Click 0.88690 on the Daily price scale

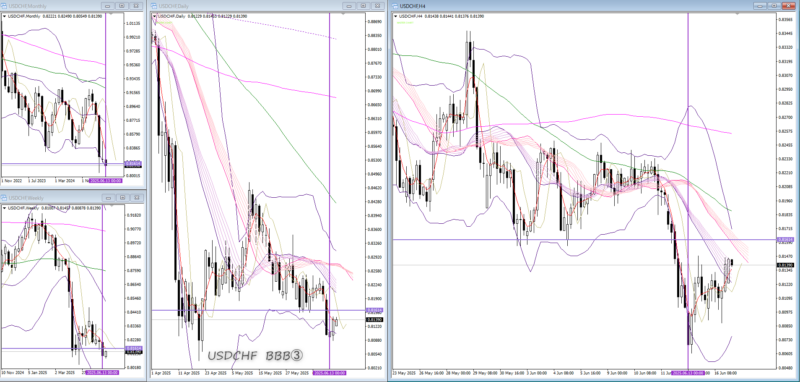(x=375, y=22)
